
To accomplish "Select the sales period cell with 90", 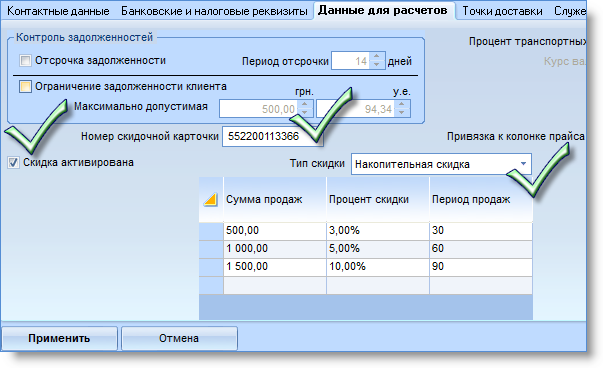I will click(x=481, y=267).
